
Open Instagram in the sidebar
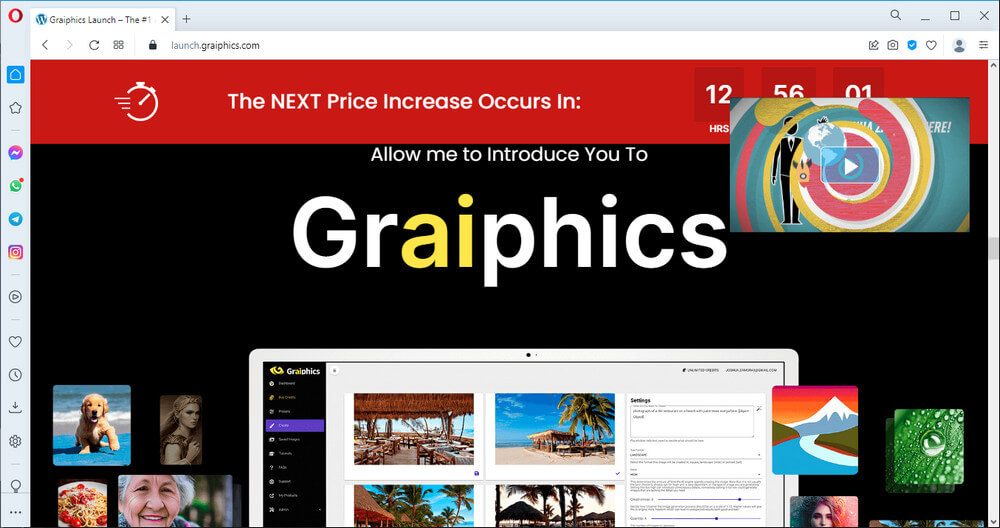click(x=15, y=252)
